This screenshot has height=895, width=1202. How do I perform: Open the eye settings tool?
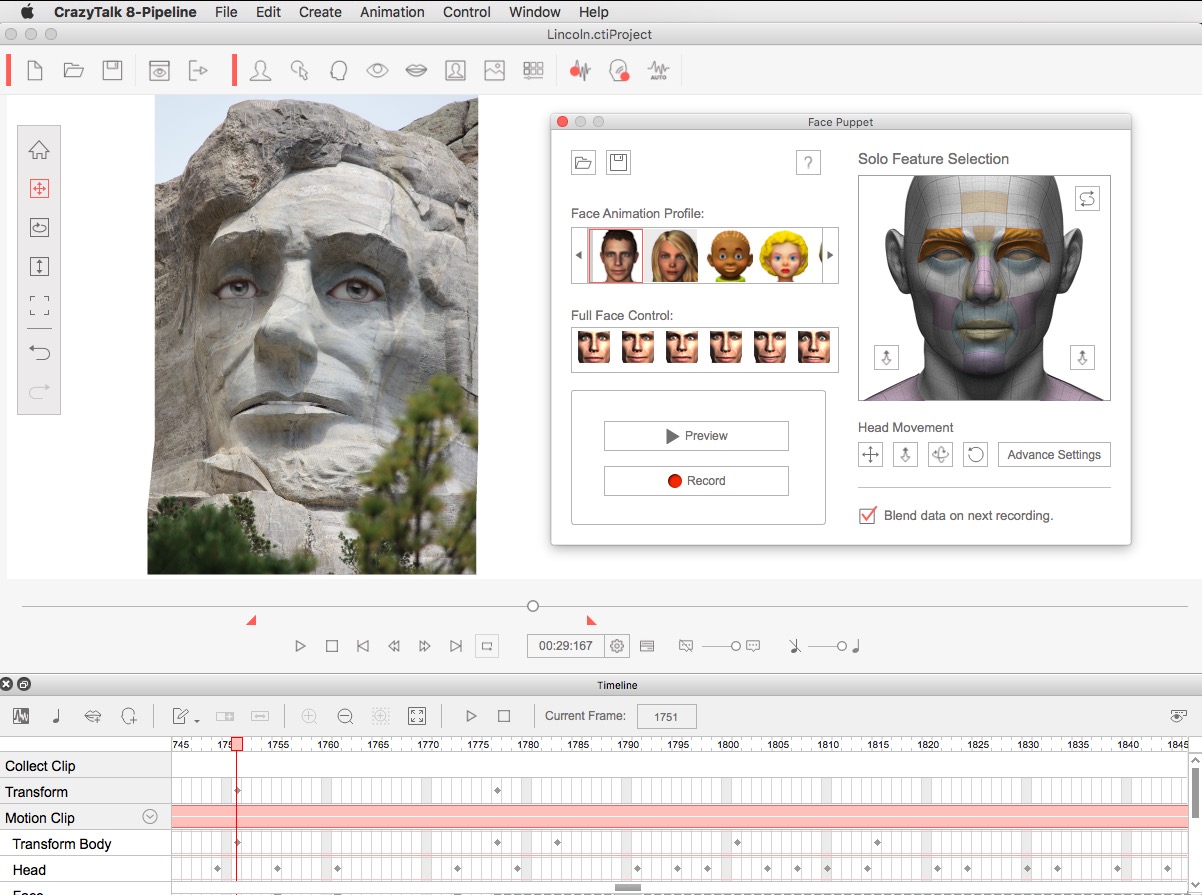point(377,71)
